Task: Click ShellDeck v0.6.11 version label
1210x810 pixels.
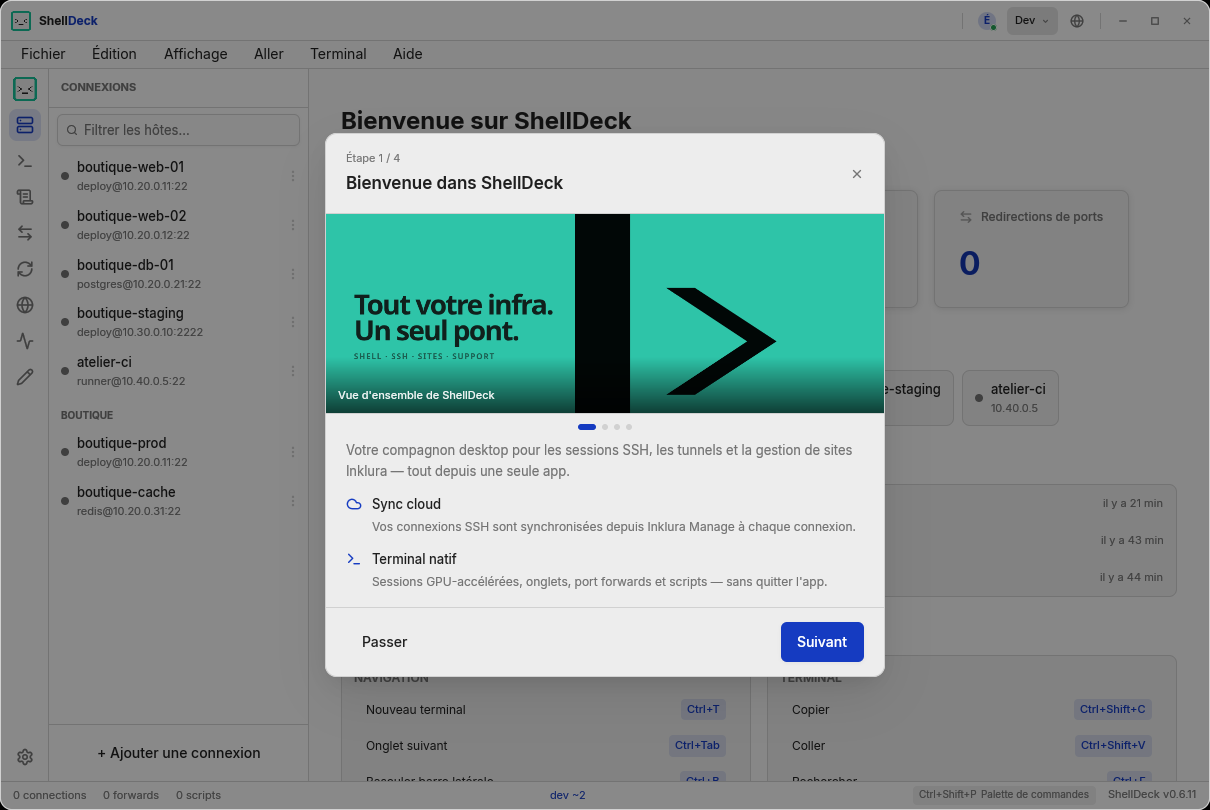Action: click(1152, 795)
